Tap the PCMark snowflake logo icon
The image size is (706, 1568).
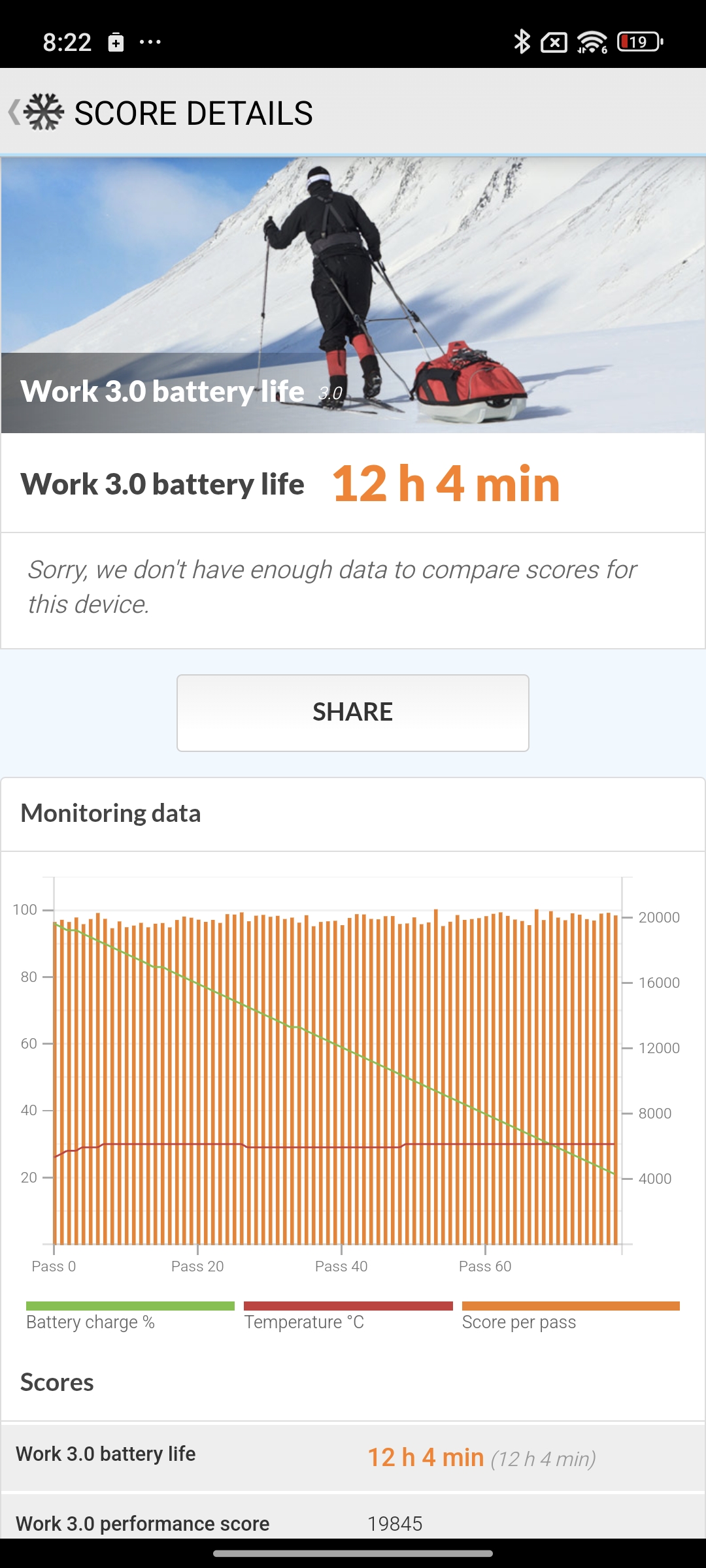[44, 112]
